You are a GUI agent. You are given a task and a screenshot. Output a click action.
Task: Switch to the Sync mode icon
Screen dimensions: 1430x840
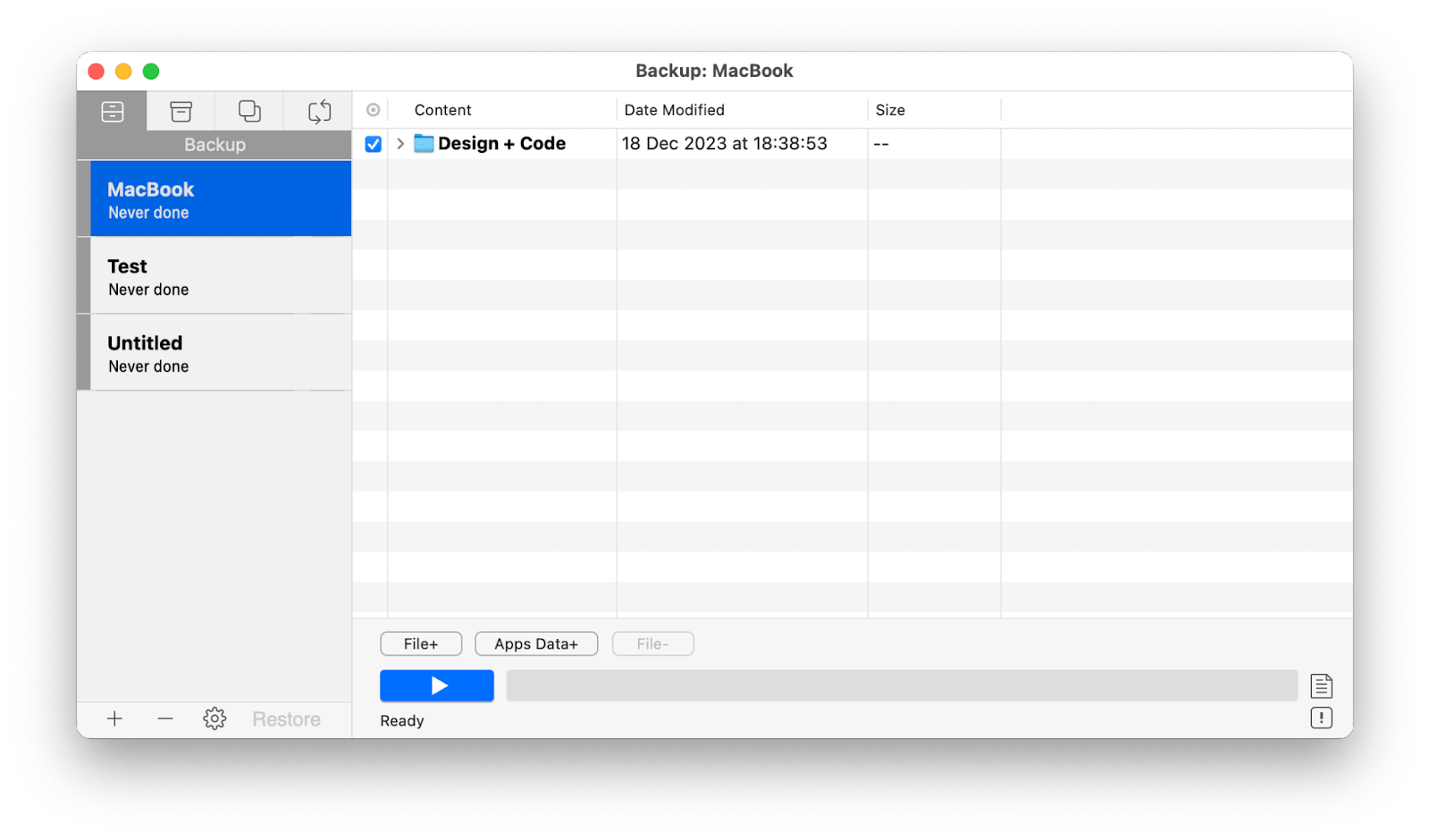[x=317, y=111]
